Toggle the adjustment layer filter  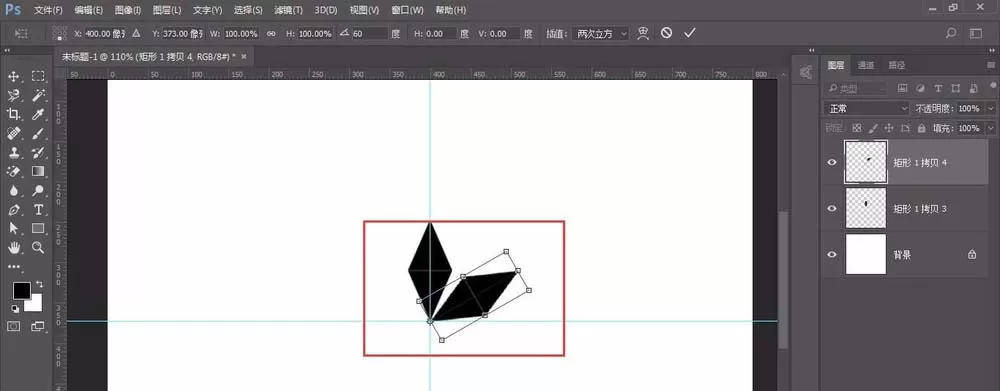click(920, 88)
